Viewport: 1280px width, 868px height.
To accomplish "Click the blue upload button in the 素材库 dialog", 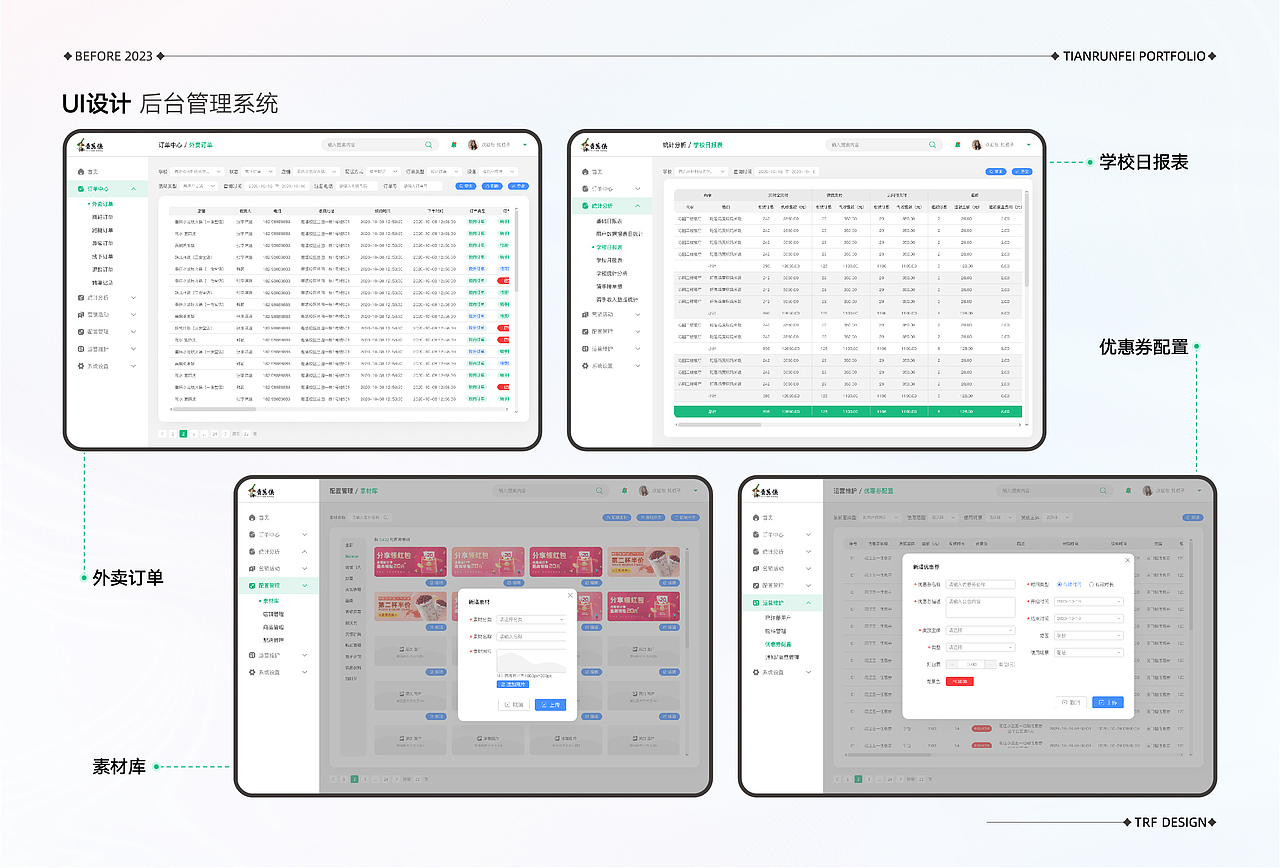I will (x=550, y=704).
